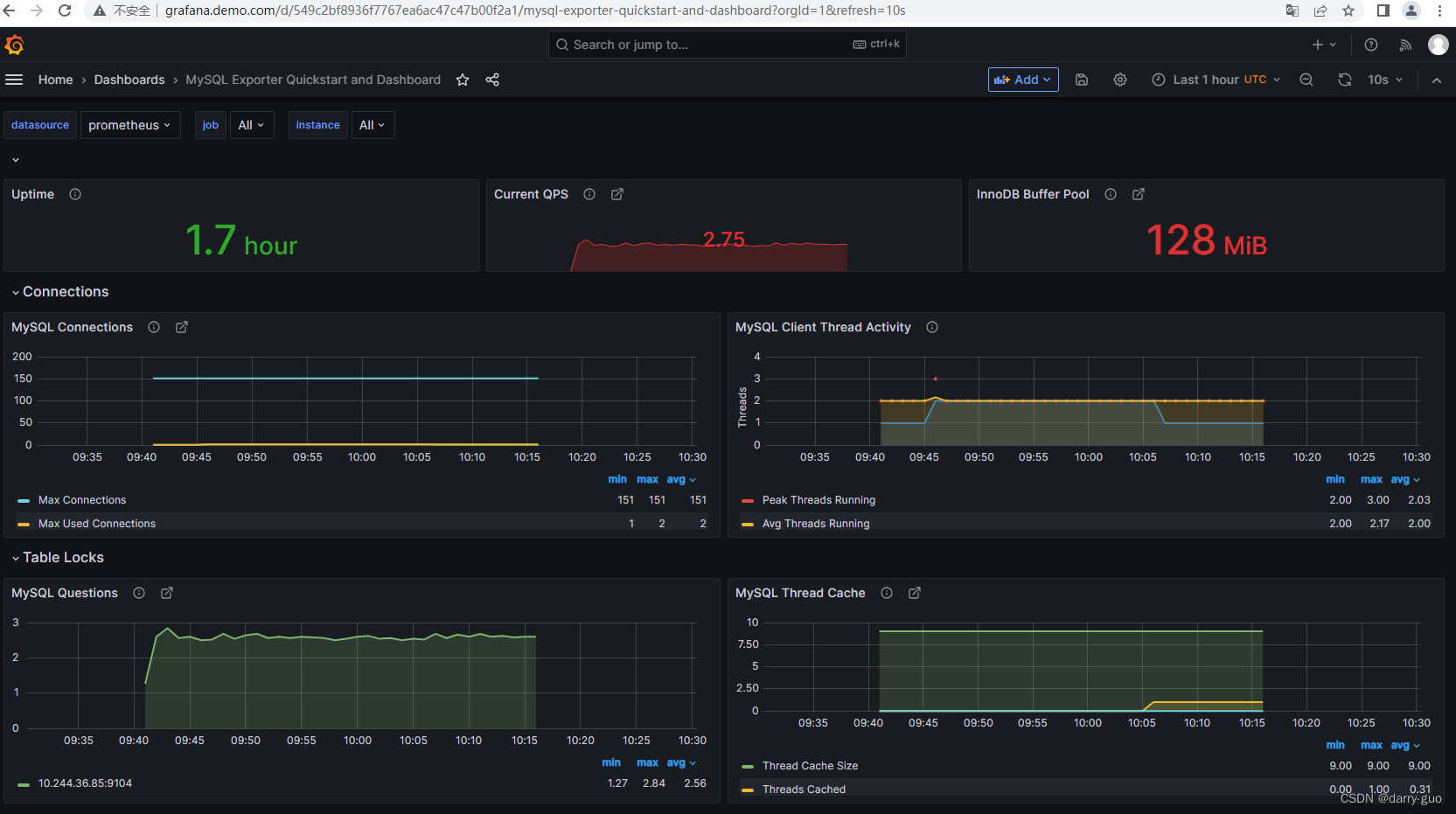Open the help question-mark icon
The image size is (1456, 814).
tap(1371, 45)
